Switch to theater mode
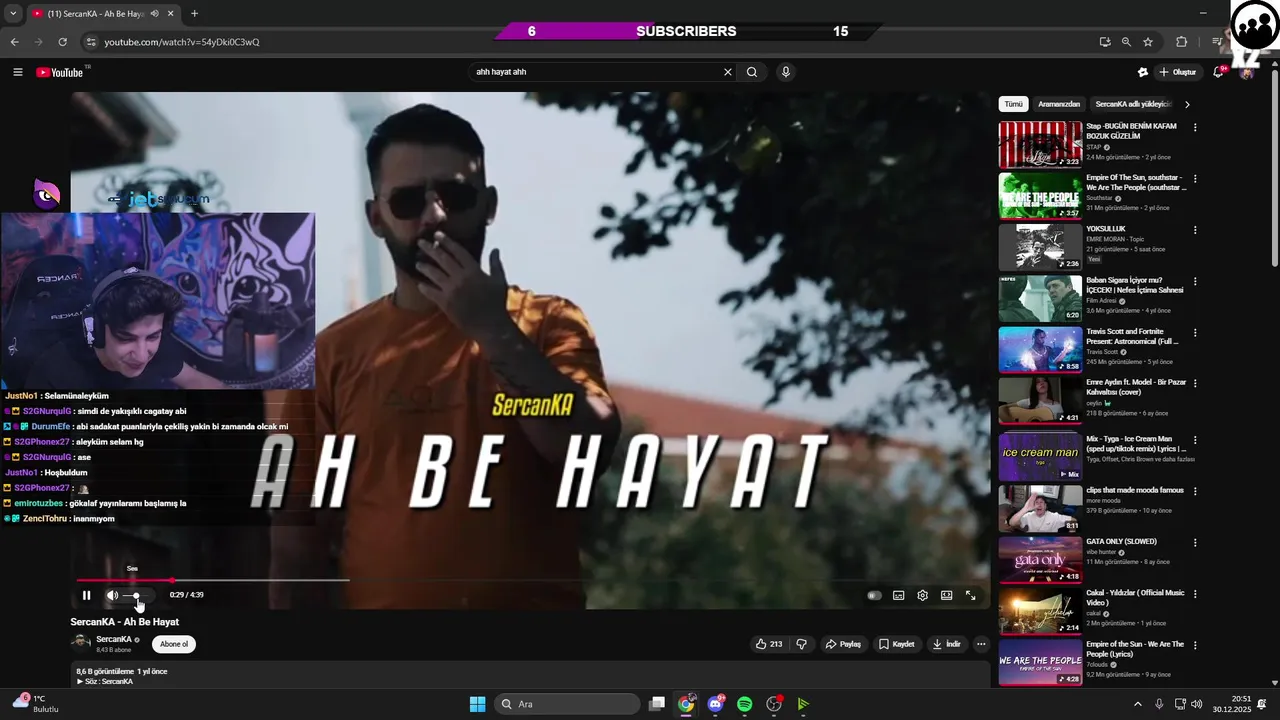1280x720 pixels. (x=946, y=595)
